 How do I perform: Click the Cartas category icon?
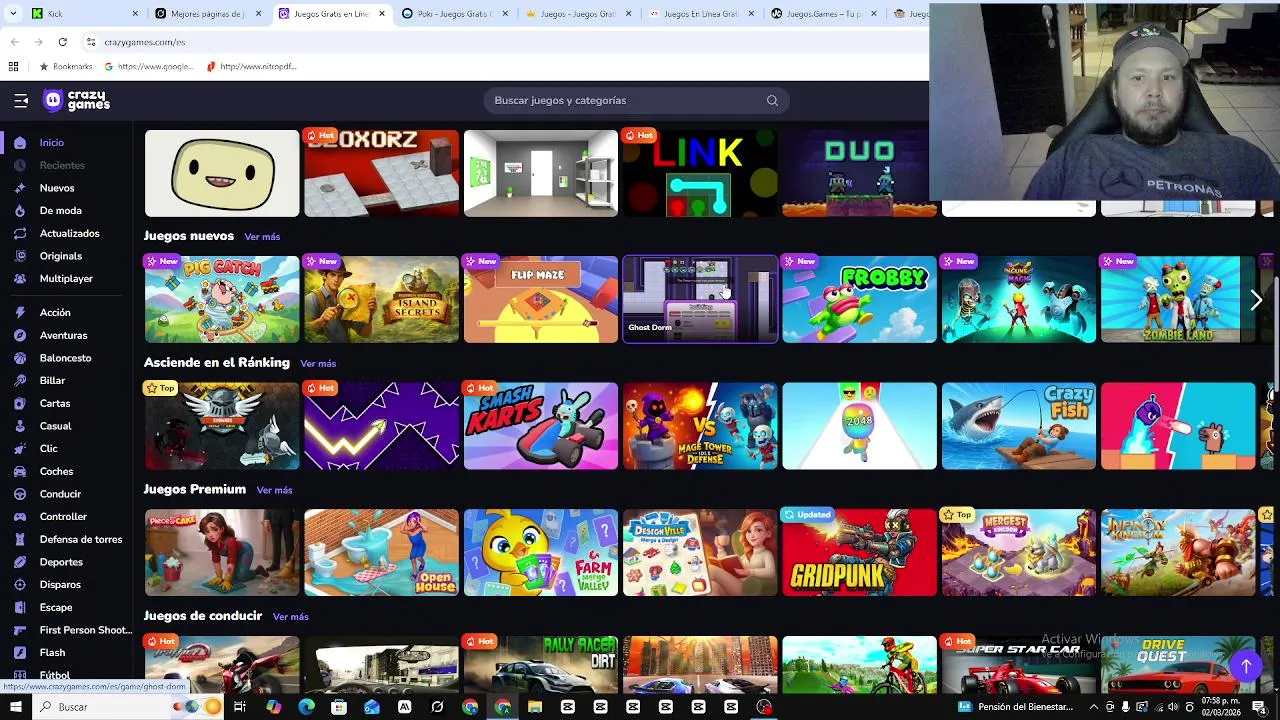coord(20,404)
